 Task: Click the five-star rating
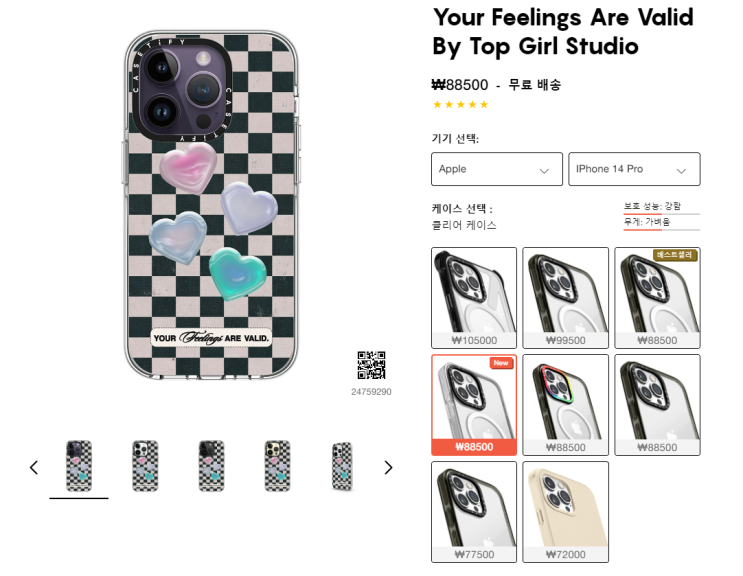tap(461, 105)
